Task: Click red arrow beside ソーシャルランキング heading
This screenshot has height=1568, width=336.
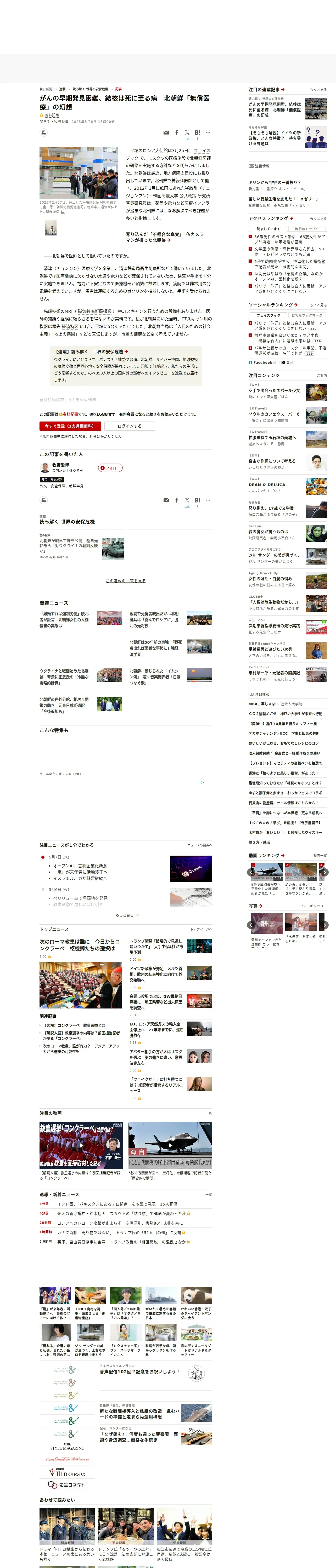Action: [x=296, y=305]
